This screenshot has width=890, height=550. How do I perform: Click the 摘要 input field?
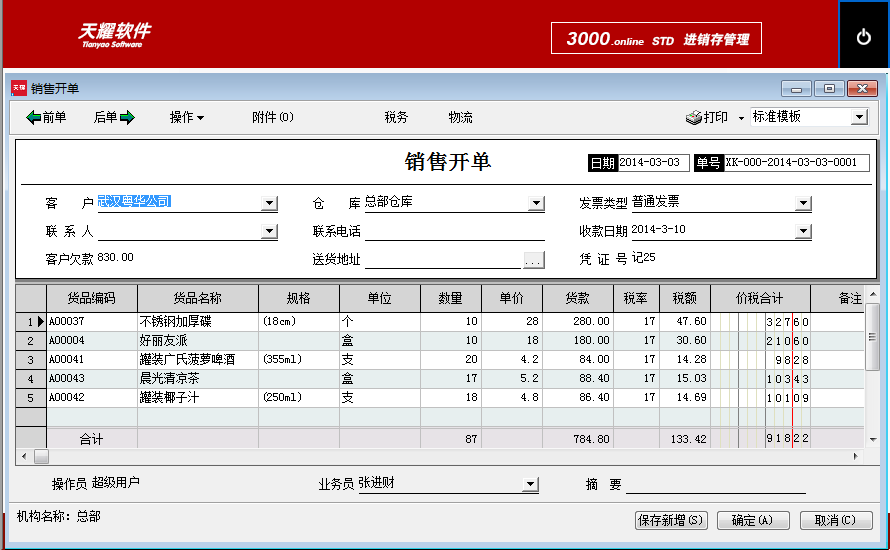(x=716, y=484)
